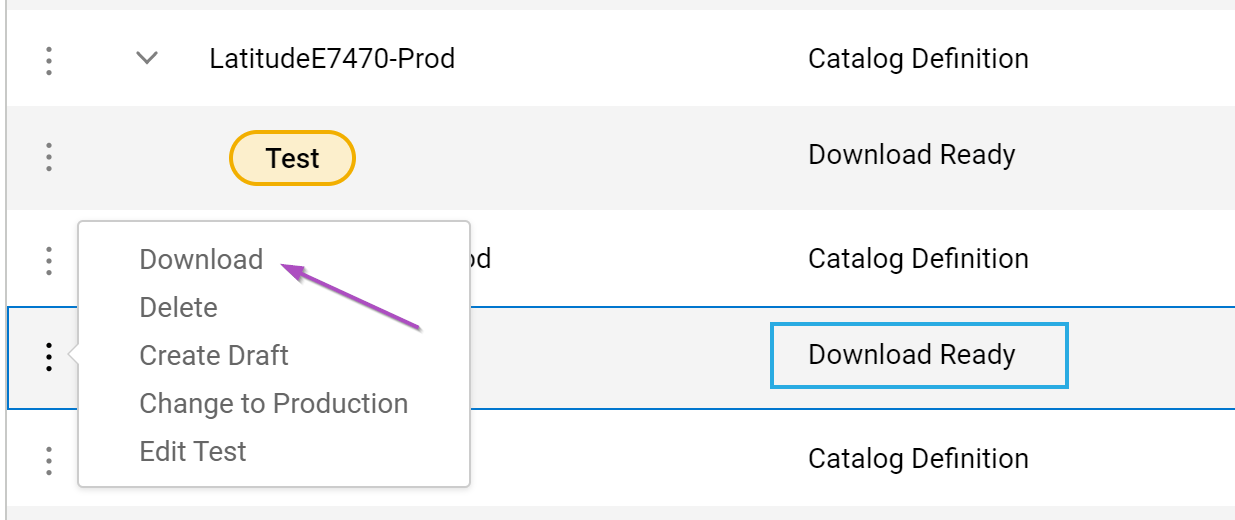1235x520 pixels.
Task: Click Catalog Definition in the bottom row
Action: [917, 459]
